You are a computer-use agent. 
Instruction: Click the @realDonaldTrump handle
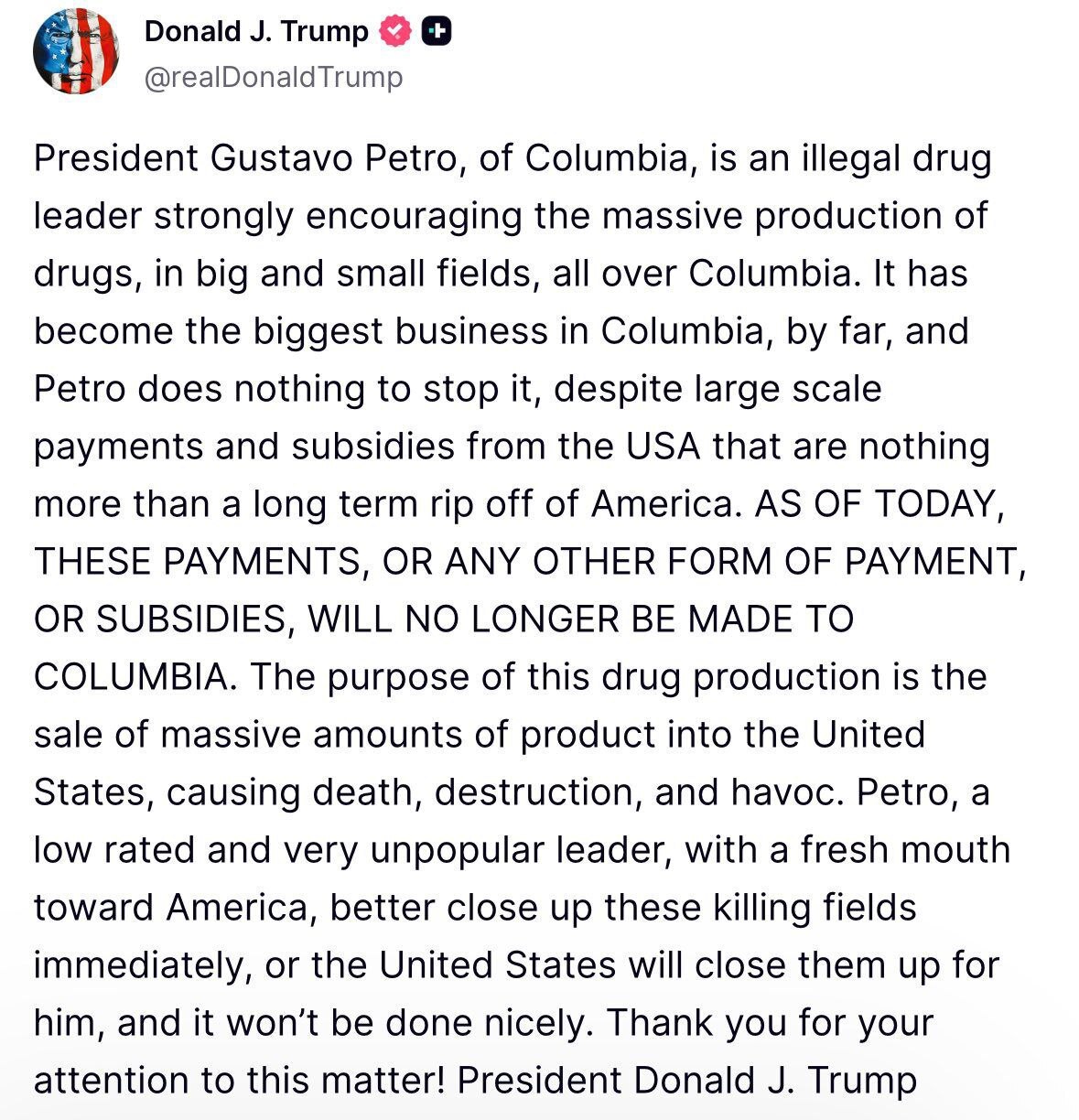274,77
